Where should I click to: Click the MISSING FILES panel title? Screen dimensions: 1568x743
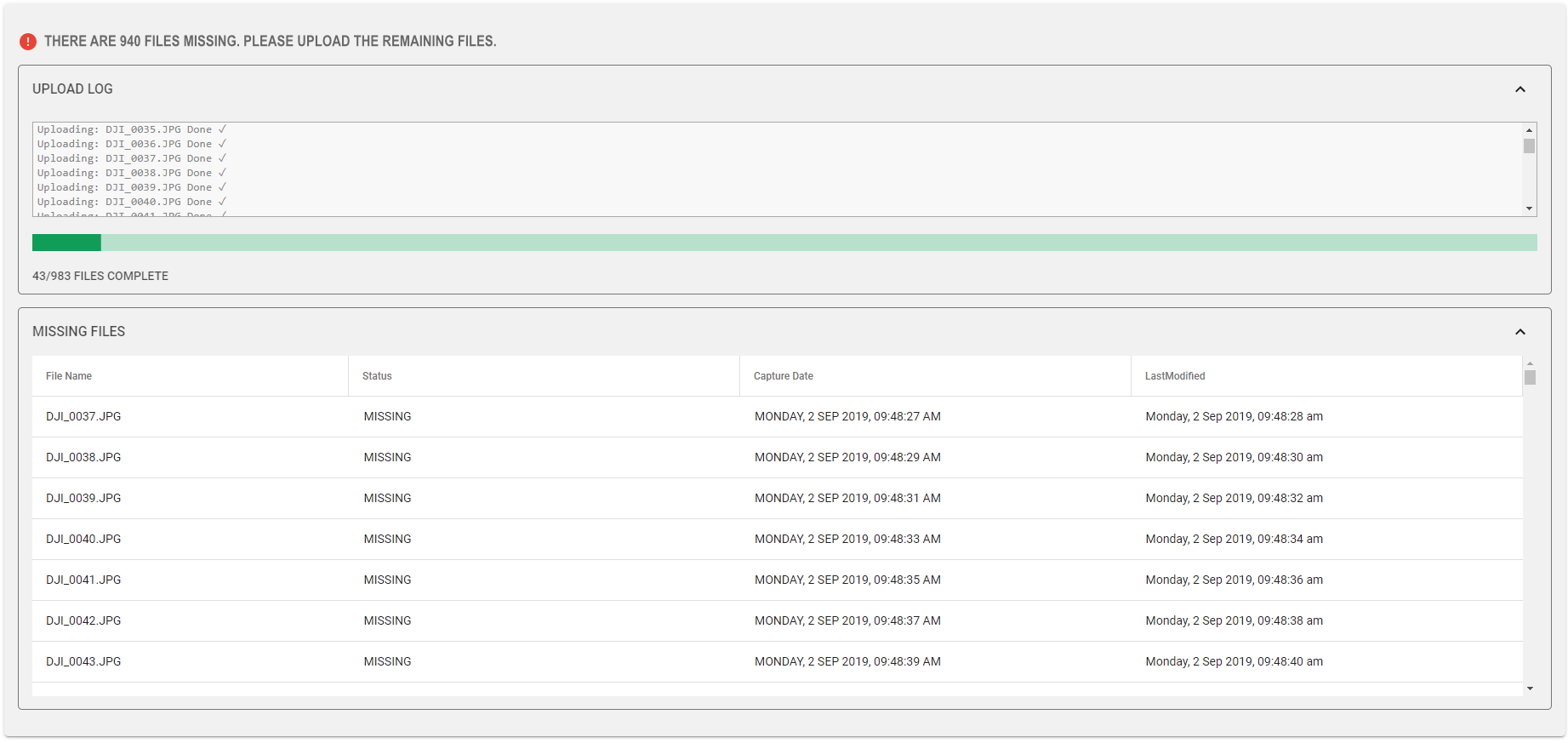pos(78,331)
